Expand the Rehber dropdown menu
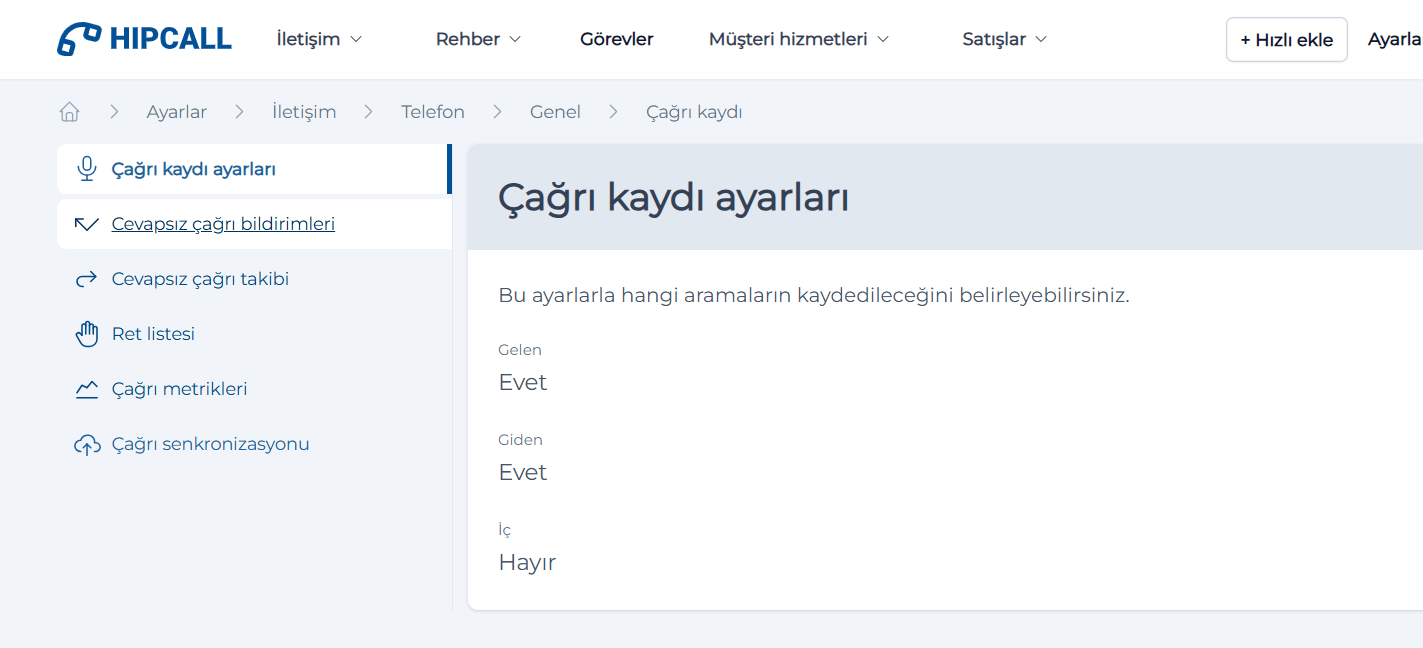This screenshot has height=648, width=1423. click(478, 39)
